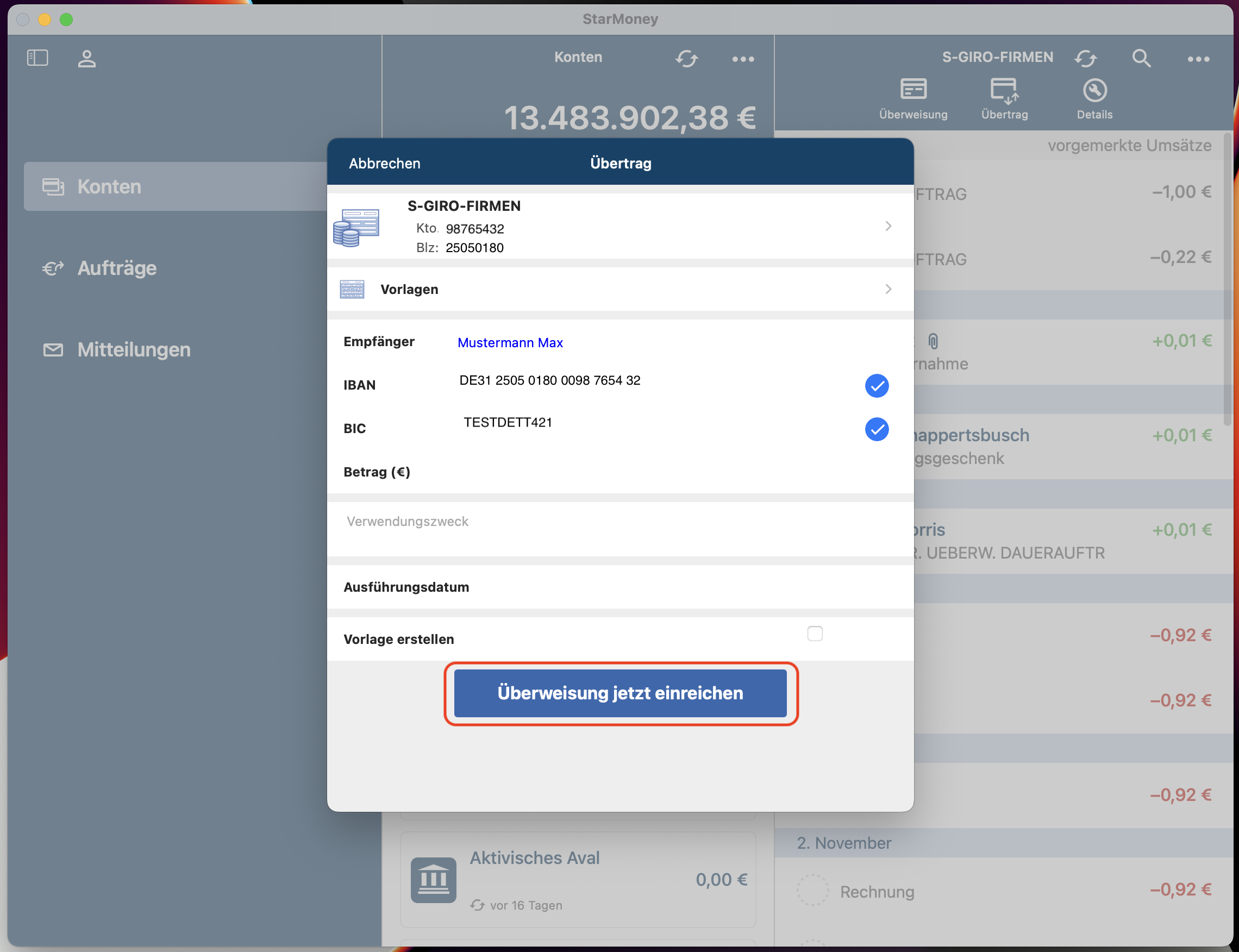Viewport: 1239px width, 952px height.
Task: Expand the Vorlagen chevron
Action: click(x=888, y=289)
